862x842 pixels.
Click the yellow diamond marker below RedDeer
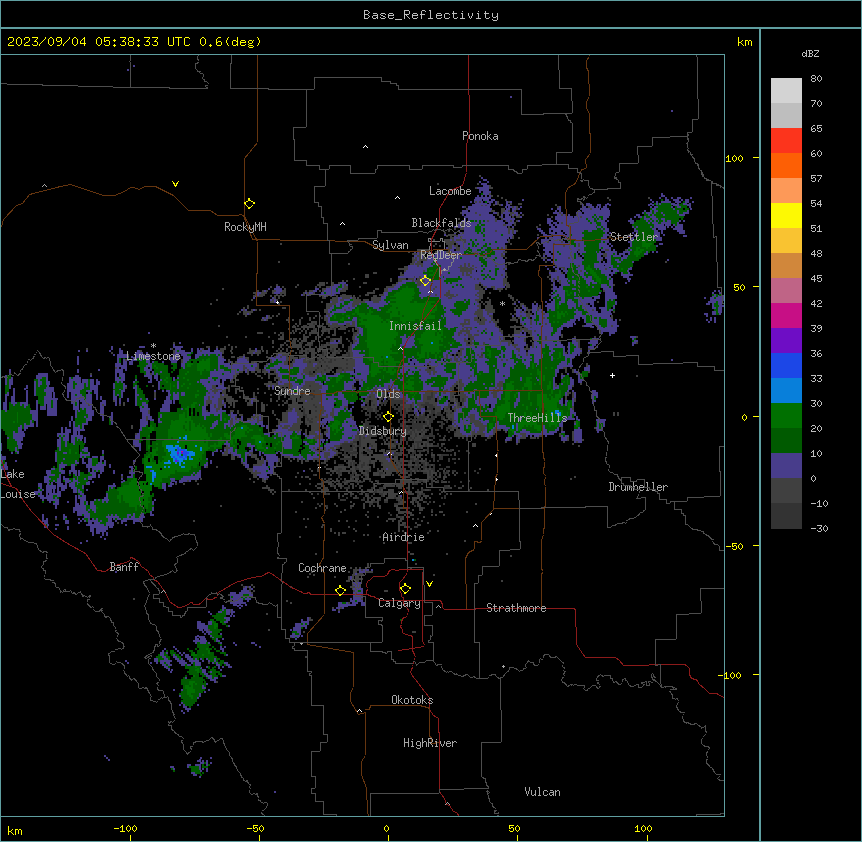click(x=425, y=281)
